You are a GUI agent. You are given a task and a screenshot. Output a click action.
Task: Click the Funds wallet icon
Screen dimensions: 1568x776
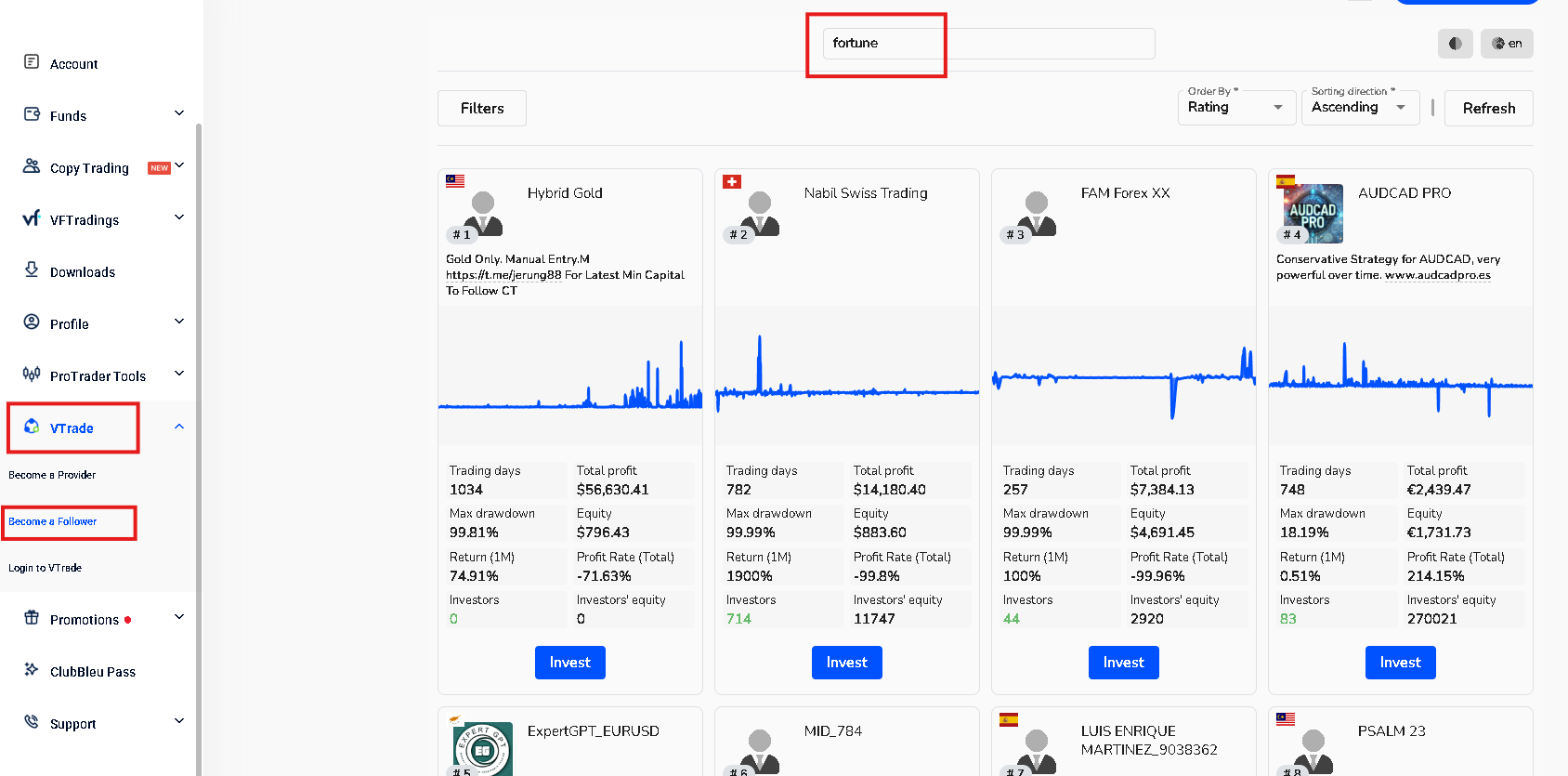tap(32, 114)
